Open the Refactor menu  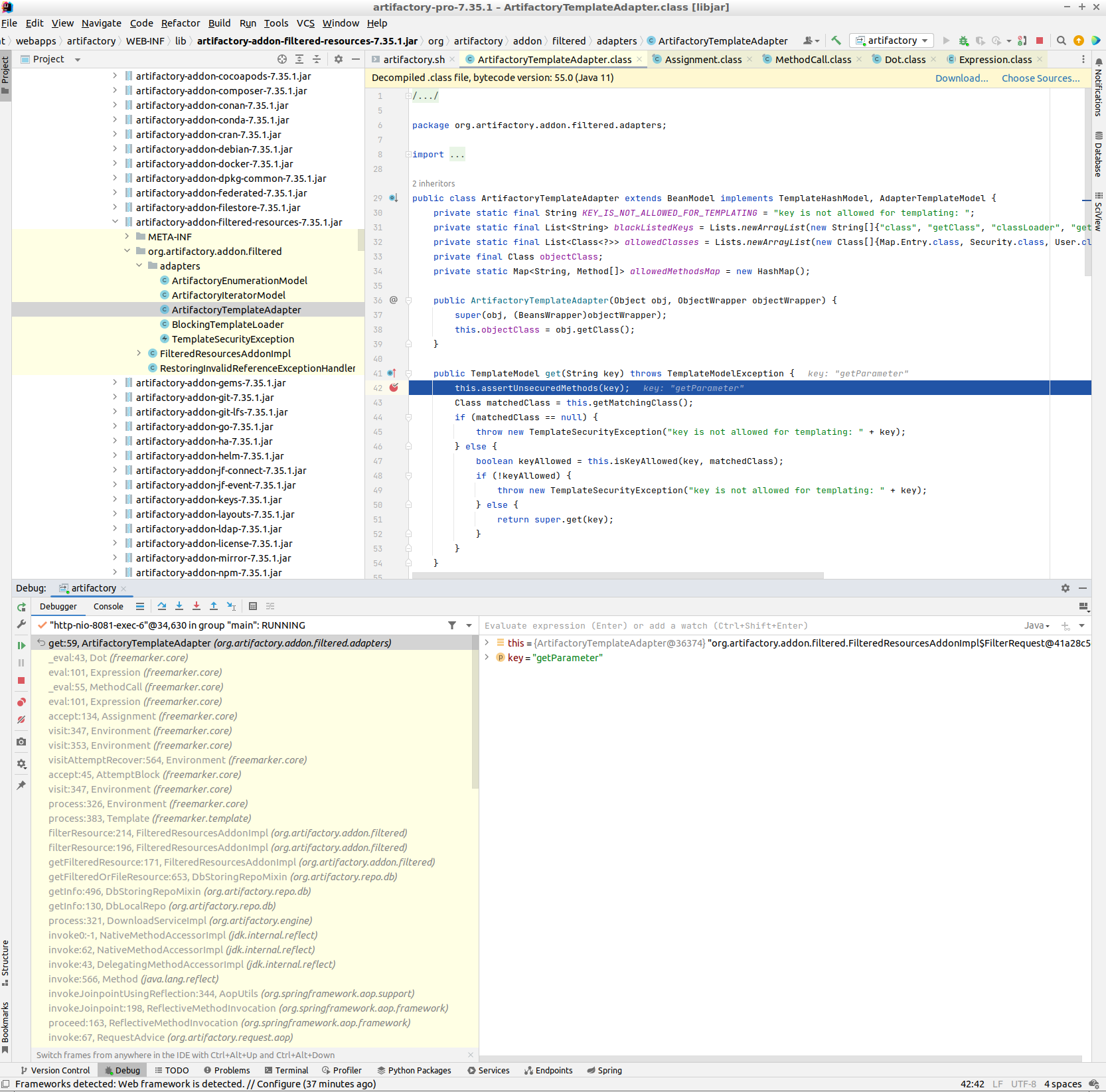(180, 23)
